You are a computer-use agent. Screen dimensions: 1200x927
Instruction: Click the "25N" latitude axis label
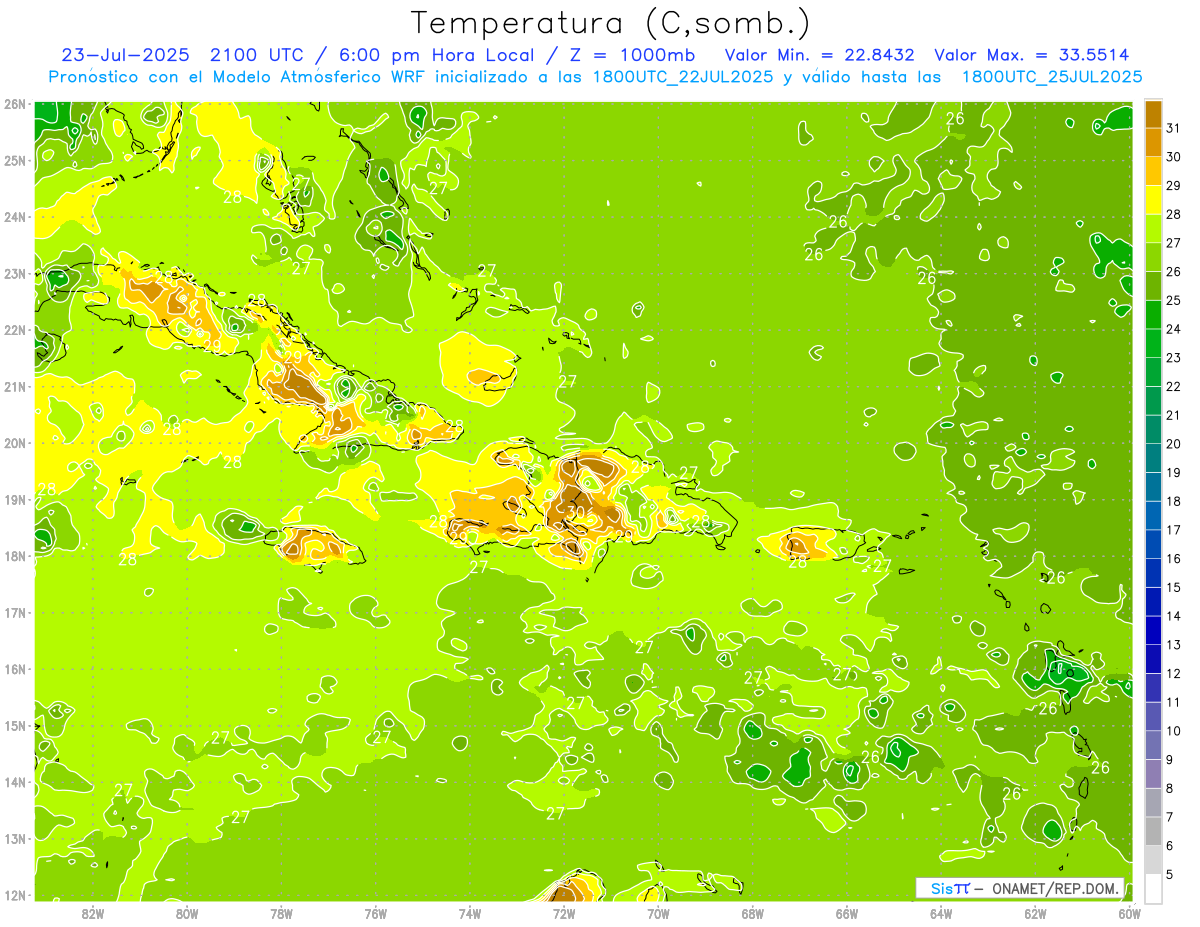click(x=14, y=160)
